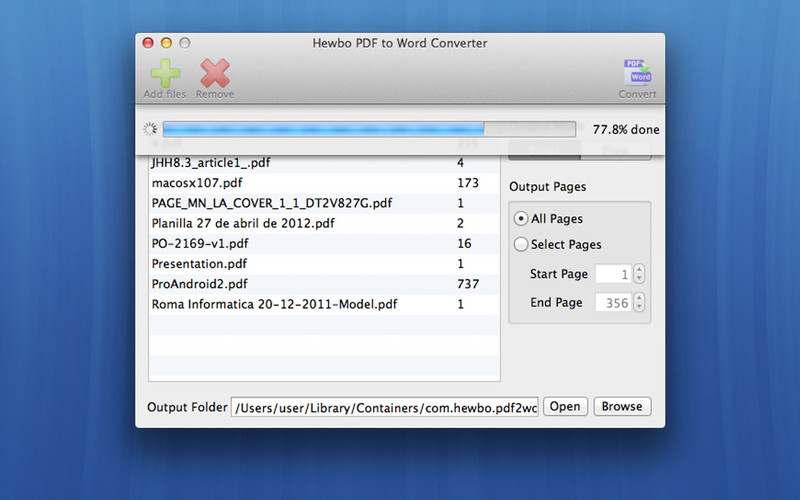Start conversion with the Convert icon
The image size is (800, 500).
(x=637, y=72)
